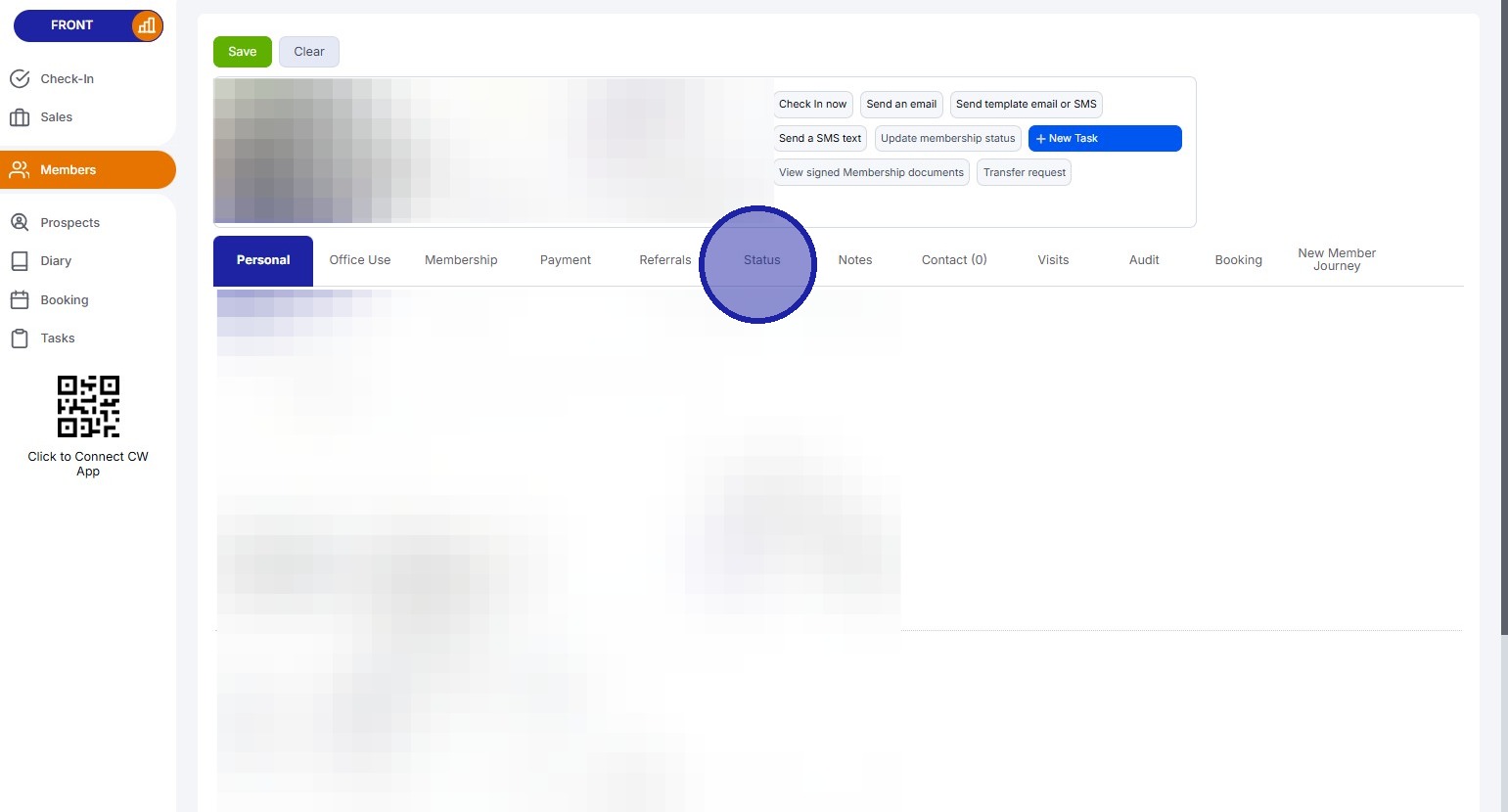Open the Payment tab
Image resolution: width=1508 pixels, height=812 pixels.
(566, 260)
